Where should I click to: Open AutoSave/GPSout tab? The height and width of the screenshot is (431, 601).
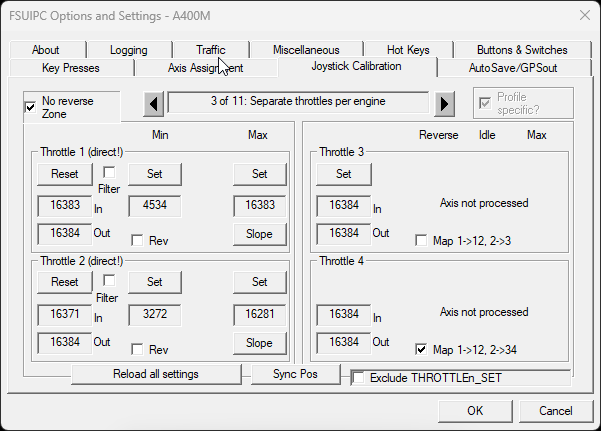(513, 68)
